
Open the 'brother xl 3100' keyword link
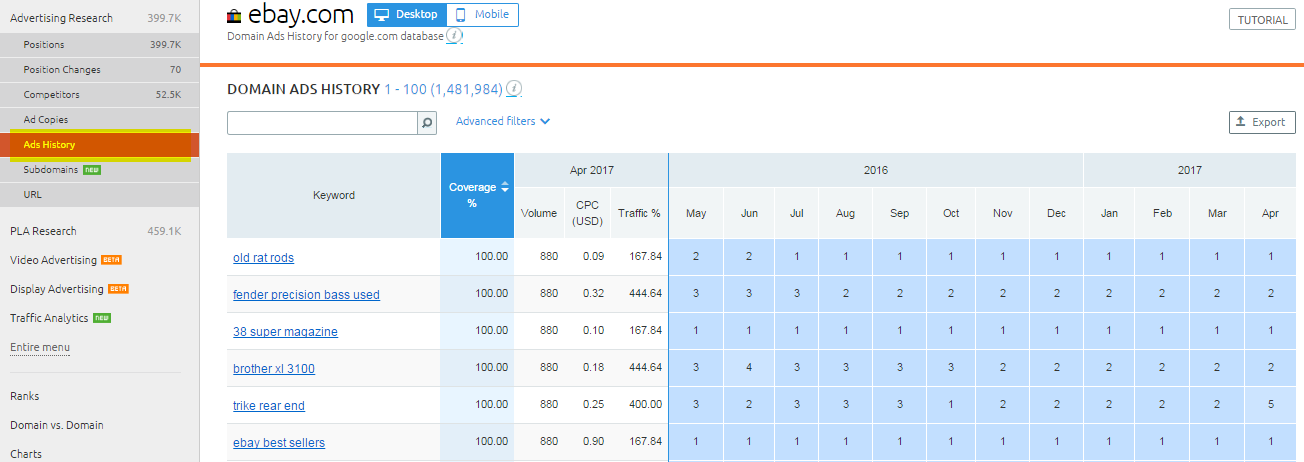274,369
